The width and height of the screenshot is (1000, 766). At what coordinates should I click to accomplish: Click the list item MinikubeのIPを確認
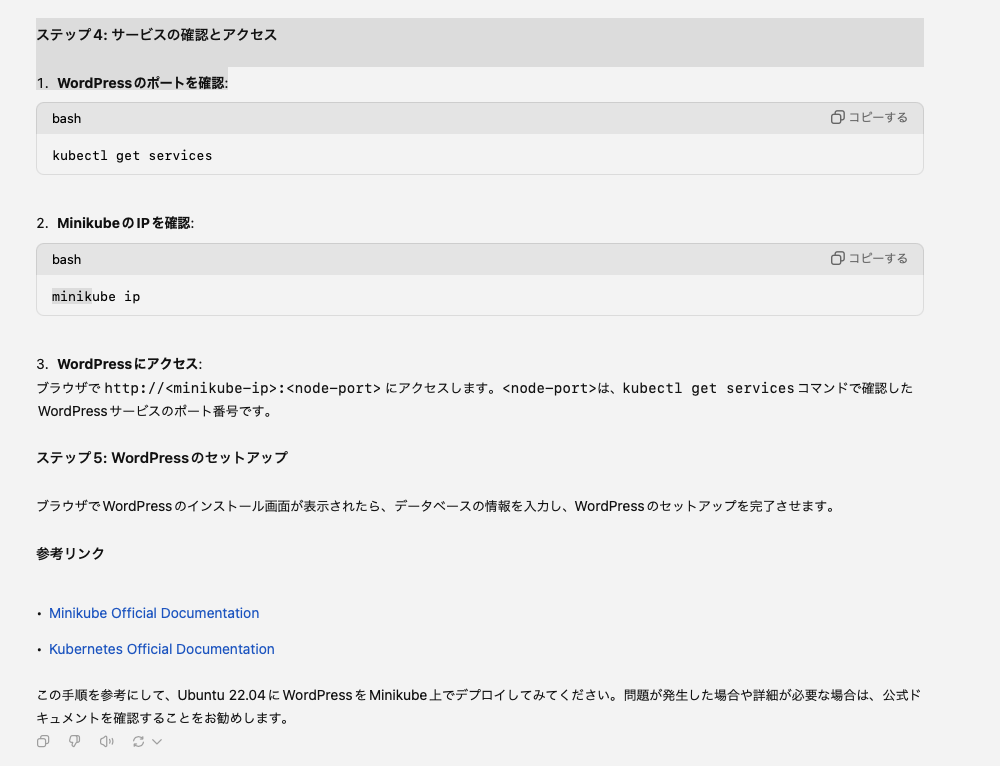tap(125, 223)
